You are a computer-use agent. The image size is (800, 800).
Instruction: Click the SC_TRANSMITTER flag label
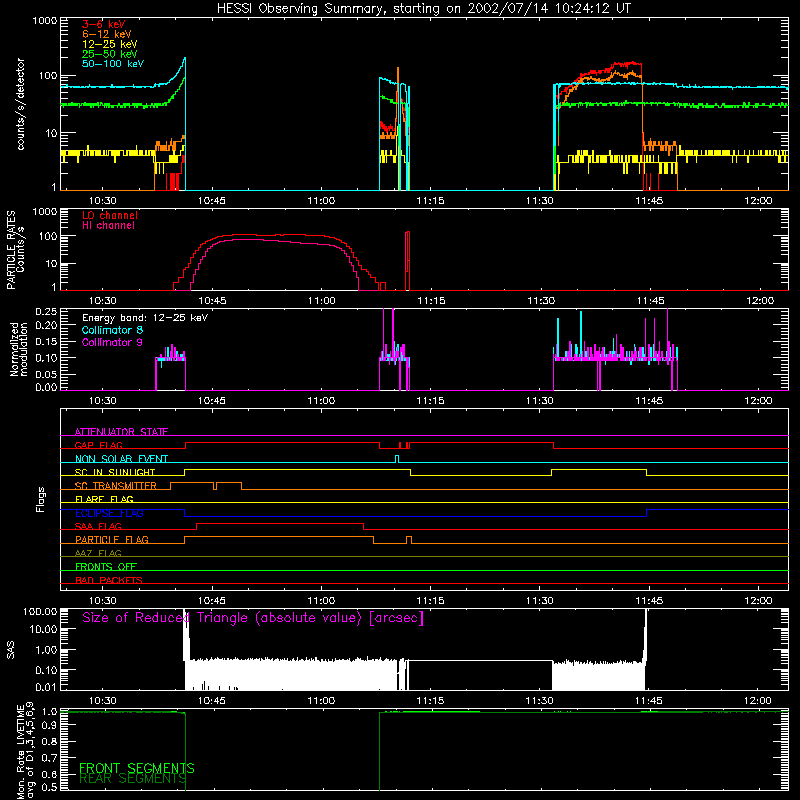[115, 486]
